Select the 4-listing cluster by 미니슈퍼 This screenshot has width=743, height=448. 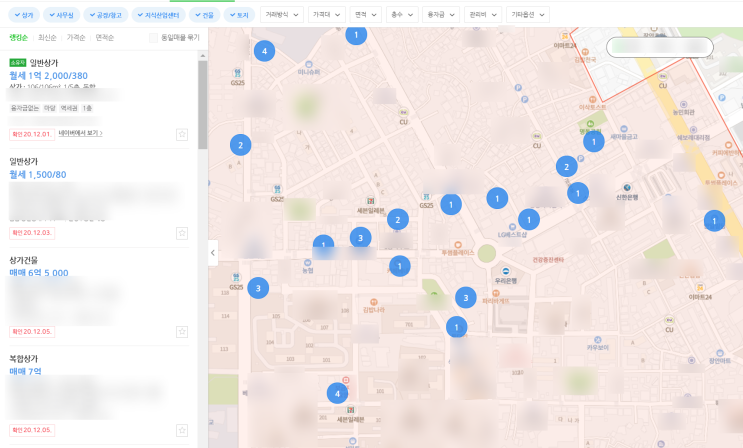[264, 51]
